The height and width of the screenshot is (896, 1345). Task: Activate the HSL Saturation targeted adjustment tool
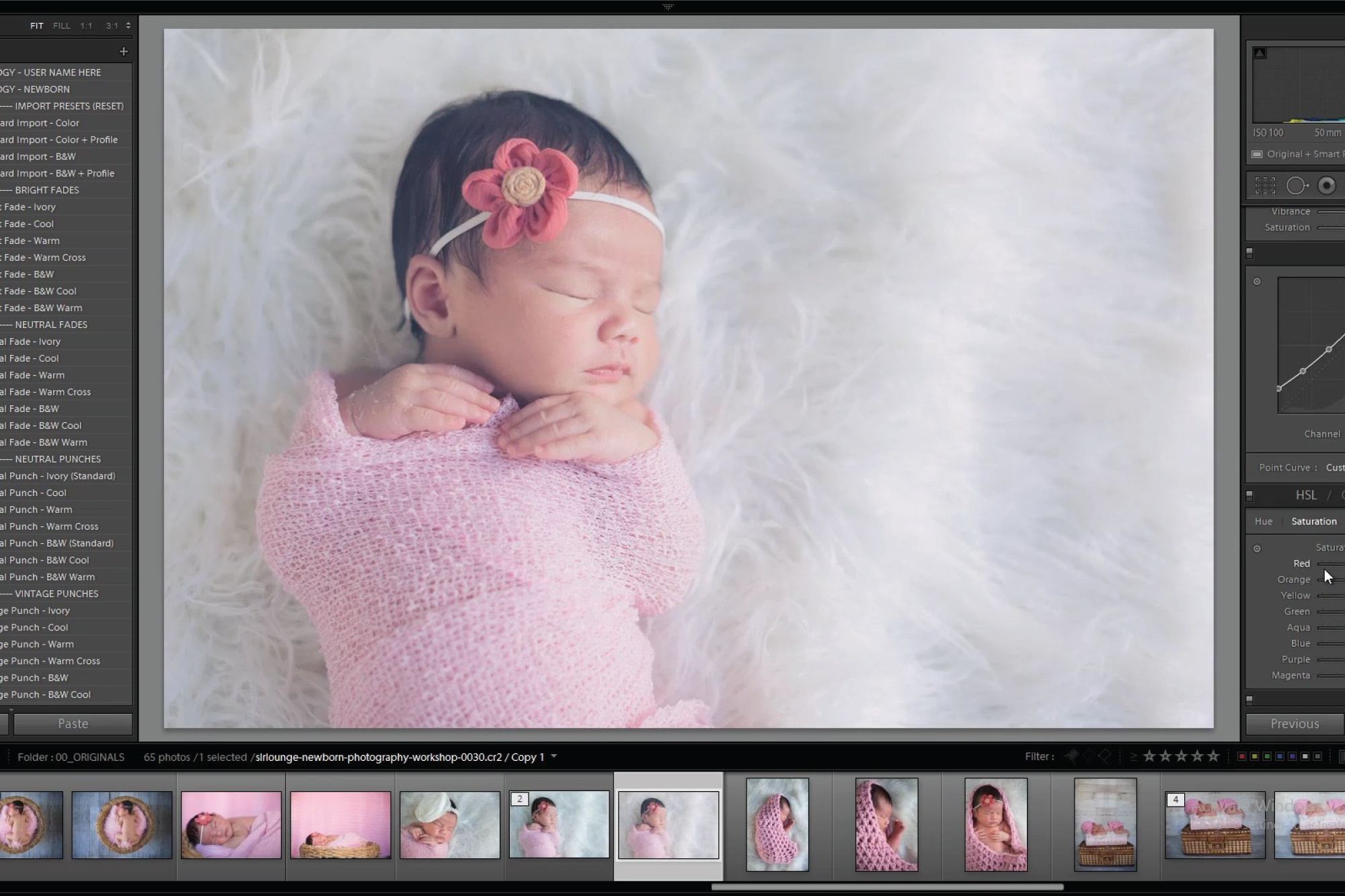click(x=1257, y=548)
